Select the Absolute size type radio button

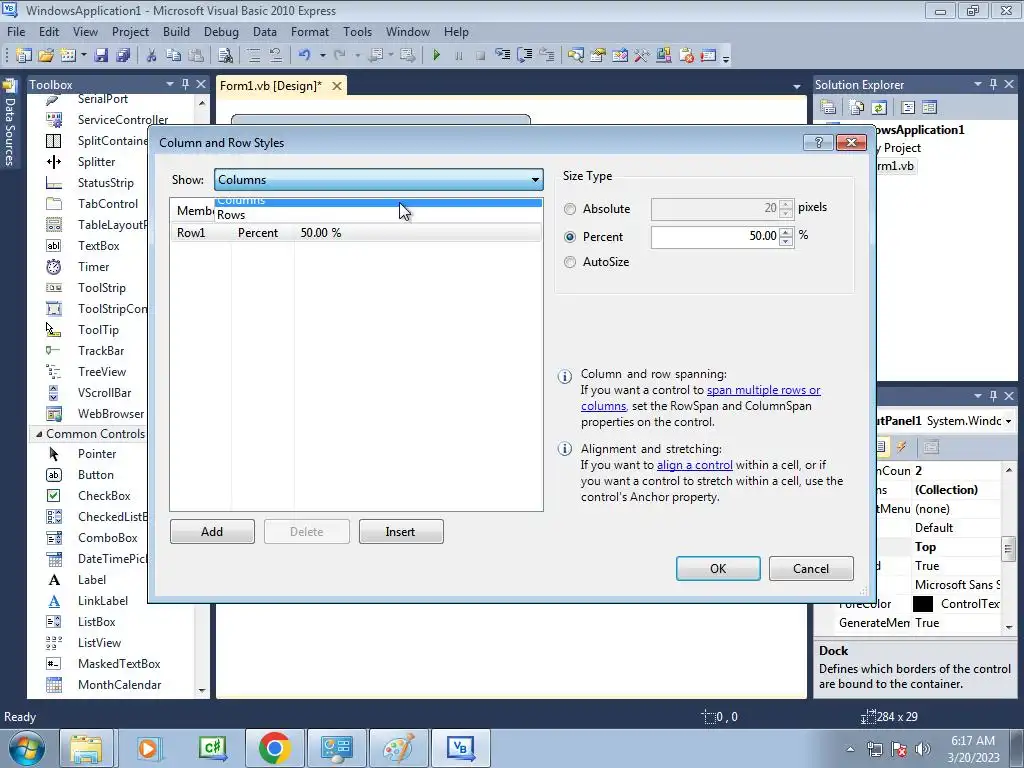point(570,209)
